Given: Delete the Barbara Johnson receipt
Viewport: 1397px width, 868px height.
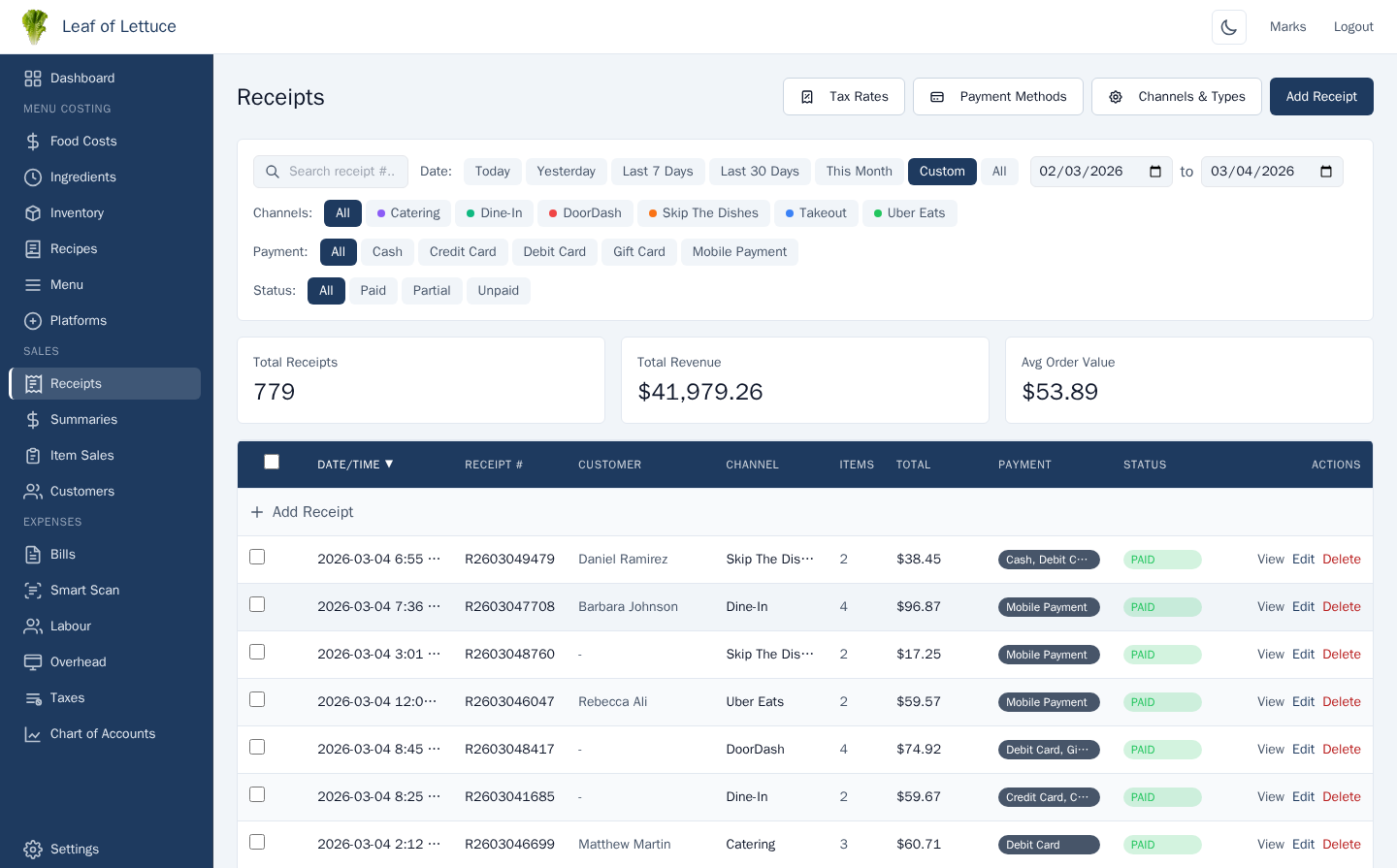Looking at the screenshot, I should click(1341, 607).
